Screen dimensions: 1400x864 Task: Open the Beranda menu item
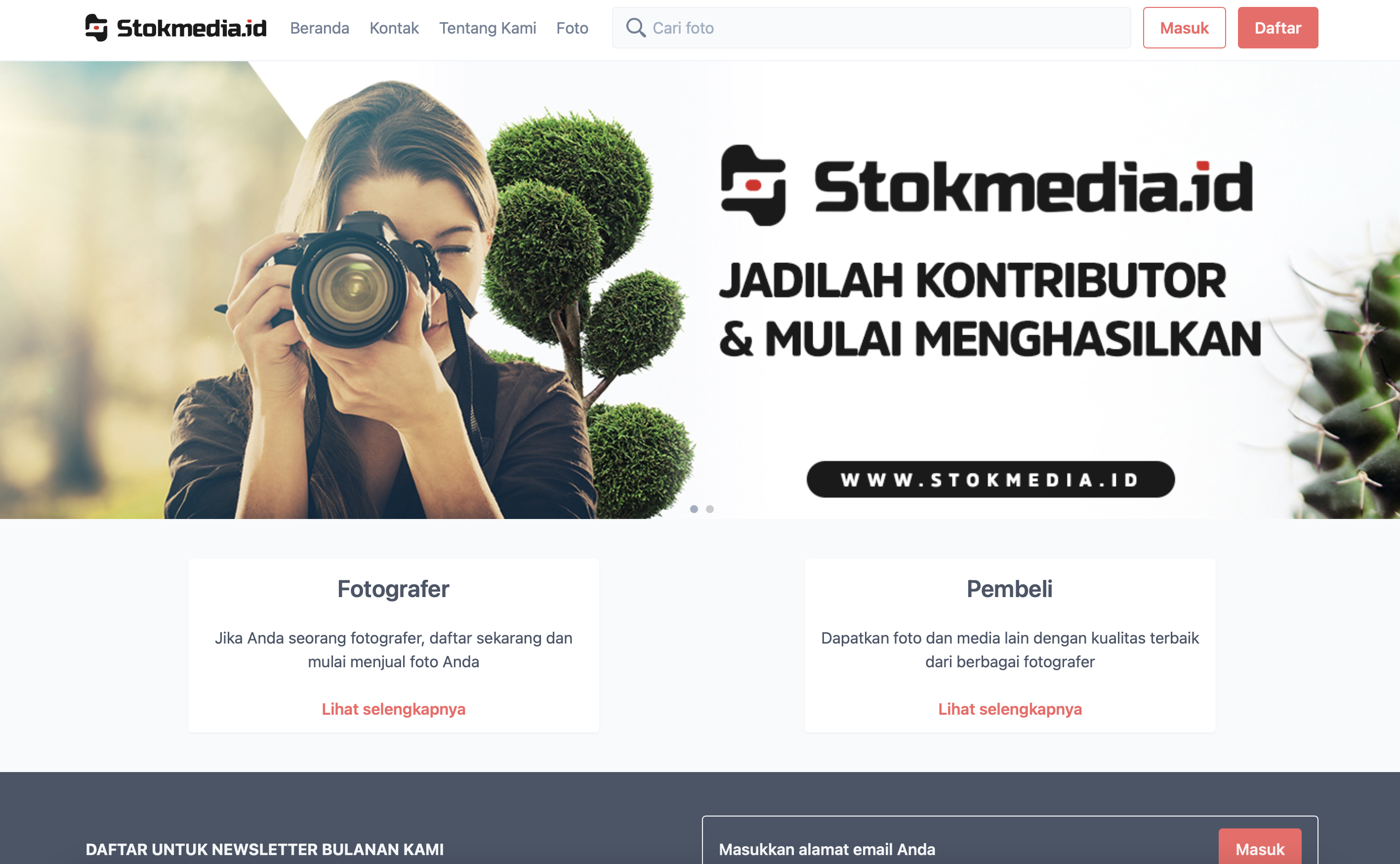tap(320, 27)
